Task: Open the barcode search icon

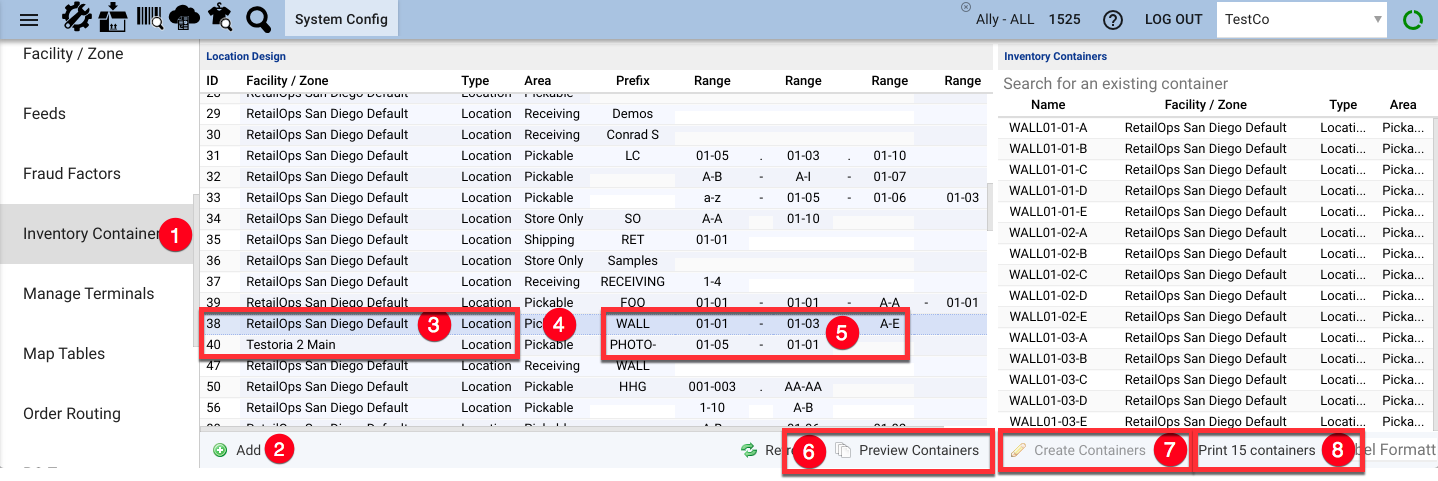Action: tap(149, 19)
